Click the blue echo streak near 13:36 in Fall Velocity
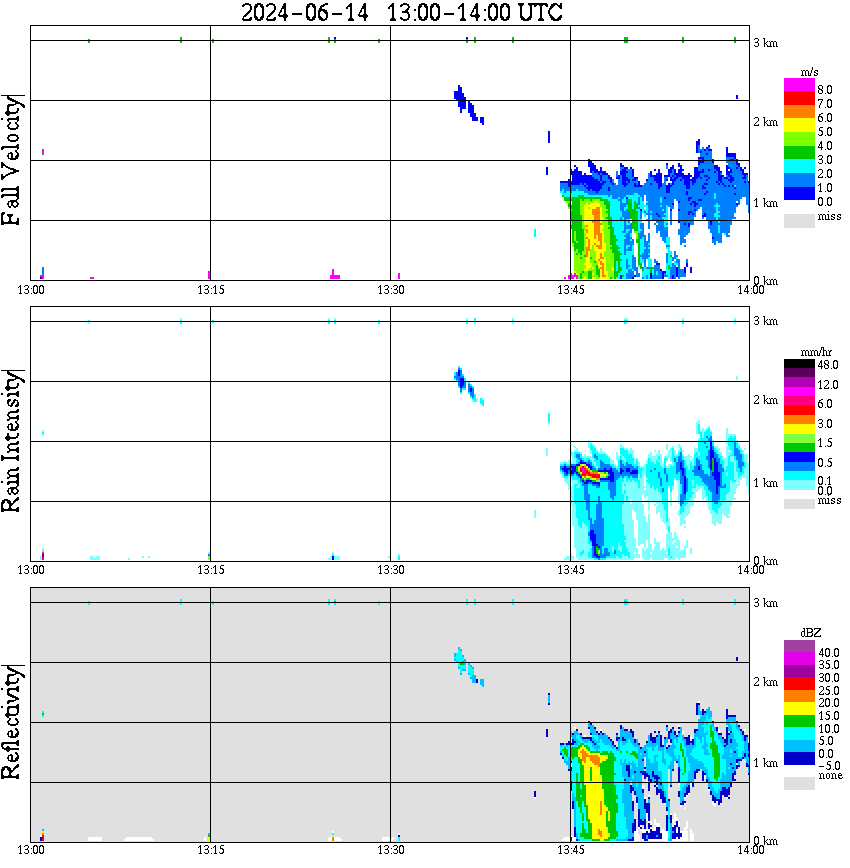The height and width of the screenshot is (868, 850). click(x=468, y=105)
